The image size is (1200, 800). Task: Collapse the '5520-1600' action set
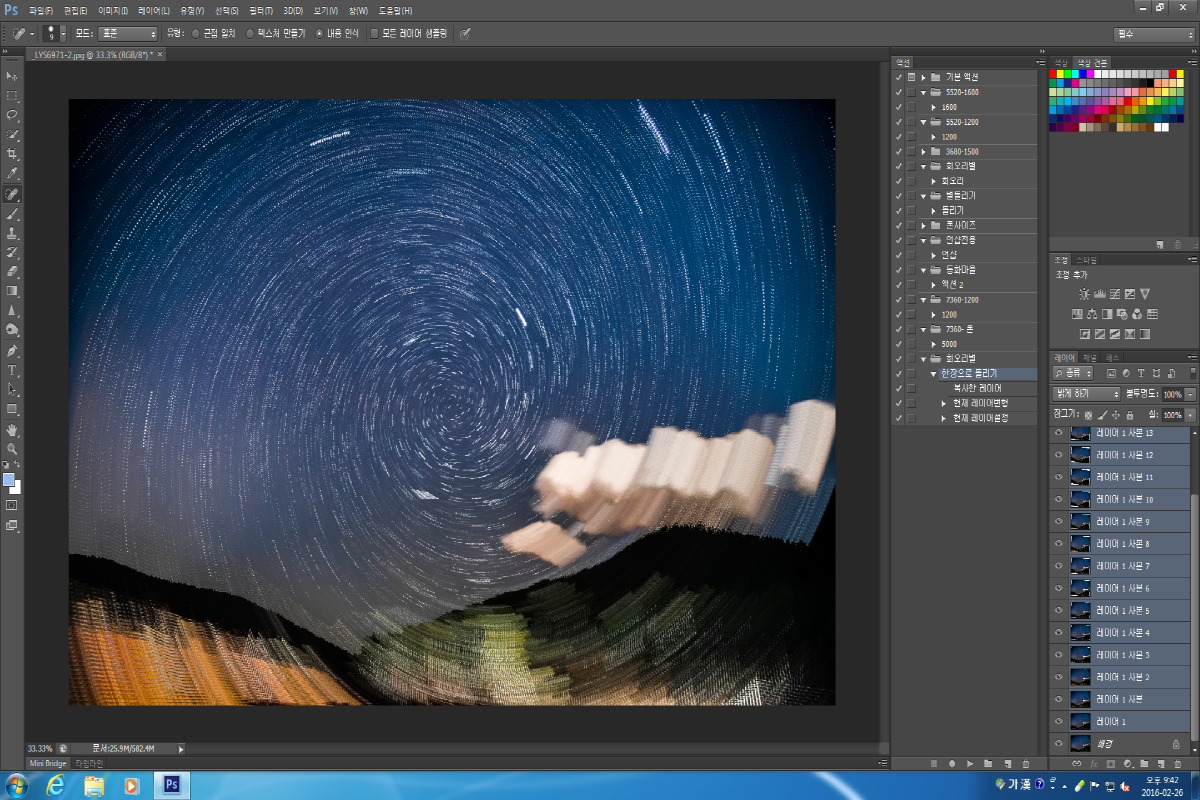924,92
